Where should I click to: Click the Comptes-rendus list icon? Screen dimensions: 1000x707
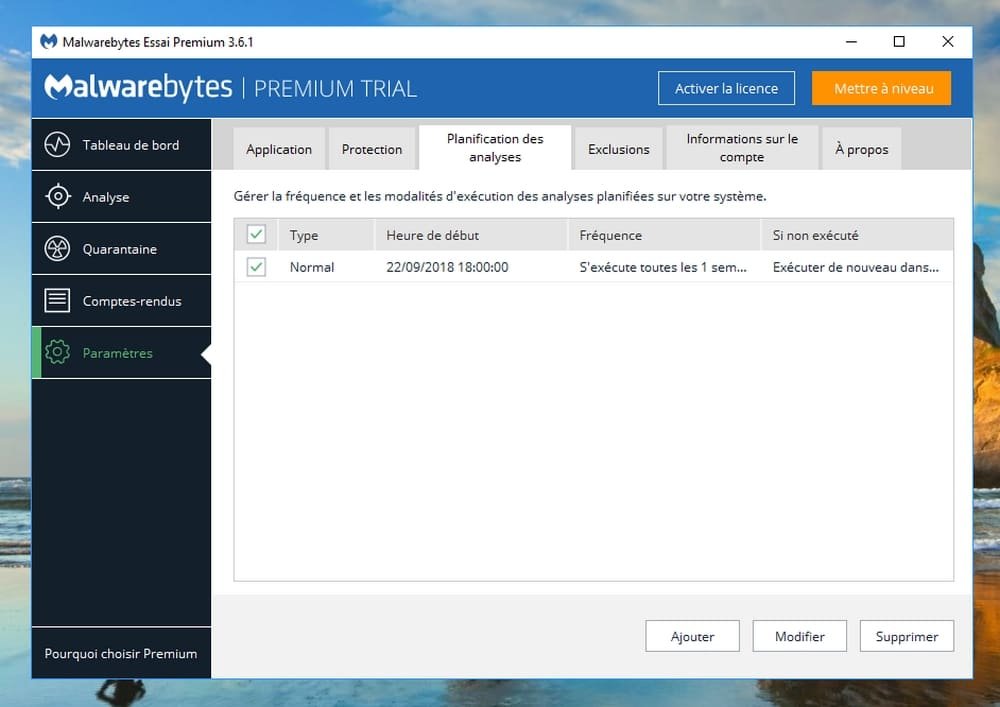coord(57,300)
